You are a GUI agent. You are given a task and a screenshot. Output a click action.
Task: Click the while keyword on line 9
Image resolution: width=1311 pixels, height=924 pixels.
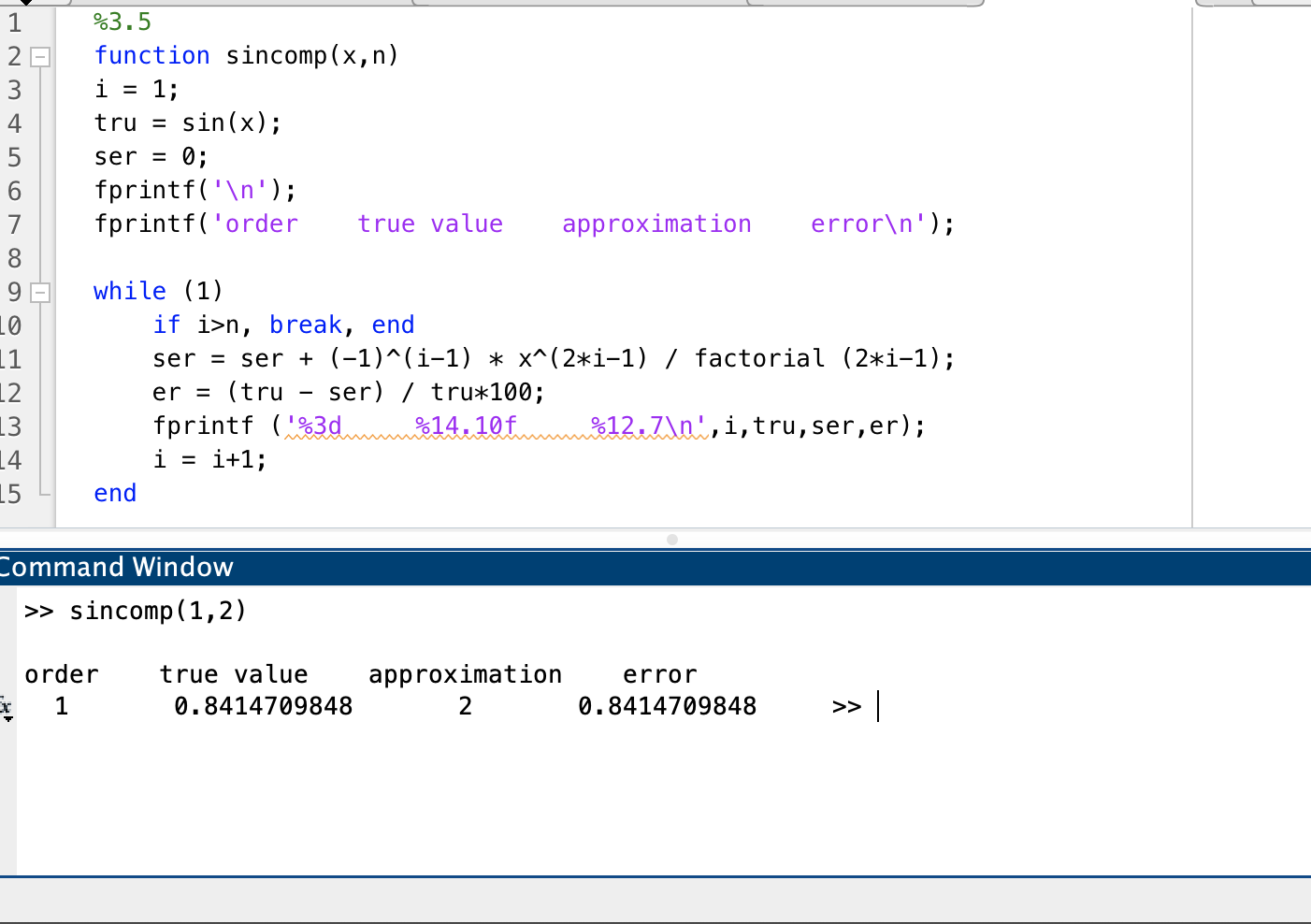click(x=130, y=291)
